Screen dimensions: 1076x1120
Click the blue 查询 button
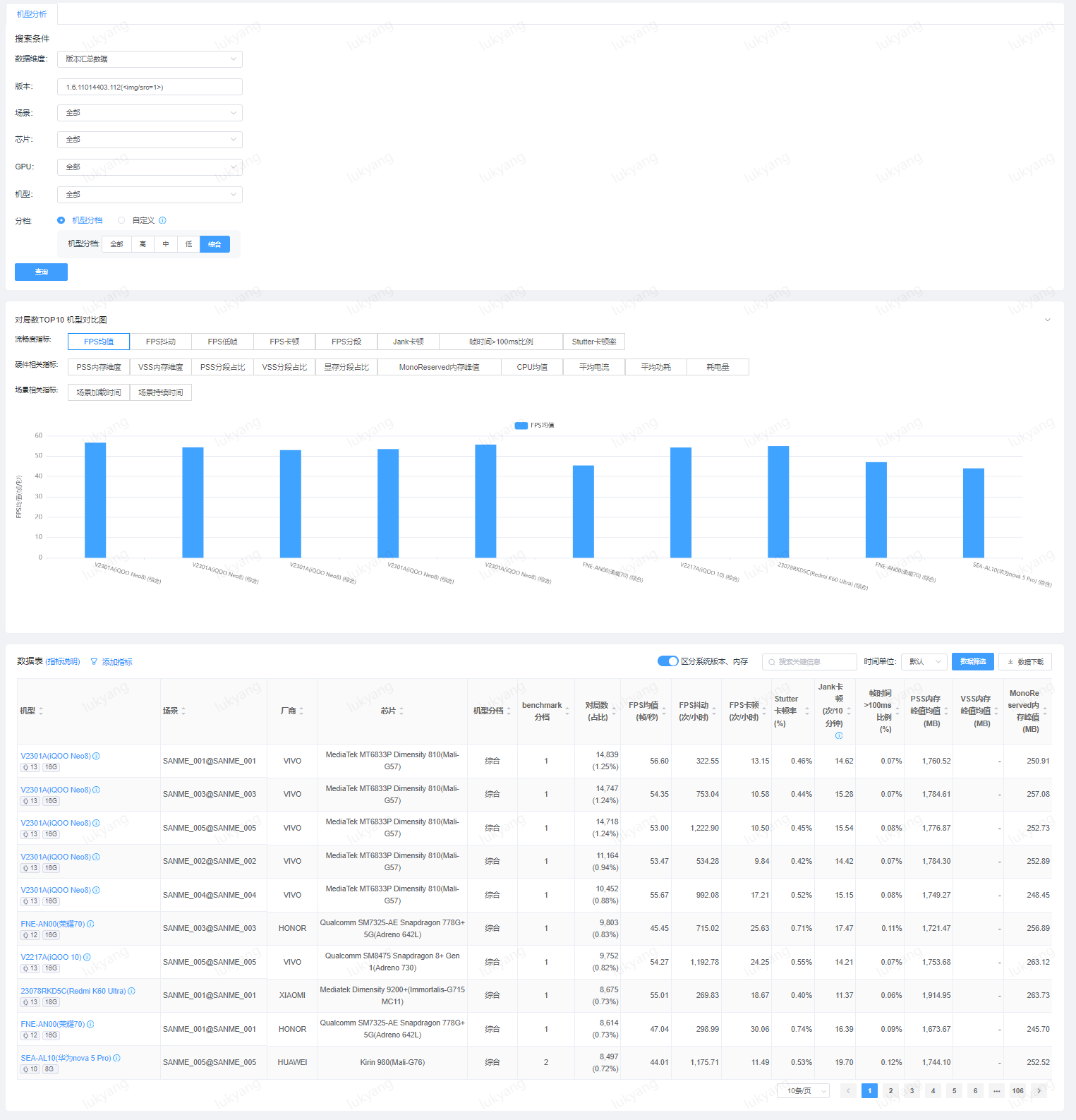point(41,272)
